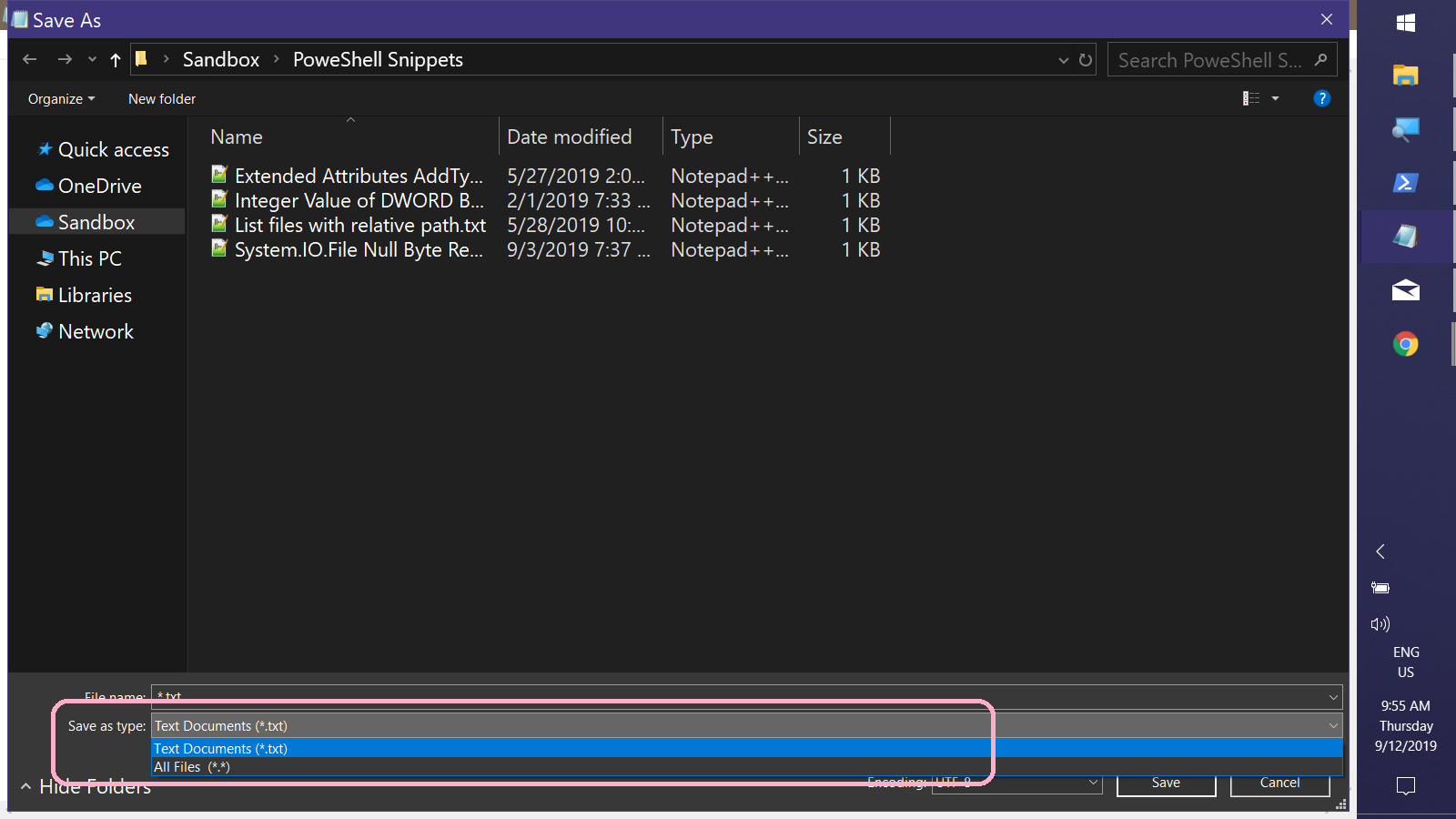Go back using the back arrow
Screen dimensions: 1456x819
point(30,59)
